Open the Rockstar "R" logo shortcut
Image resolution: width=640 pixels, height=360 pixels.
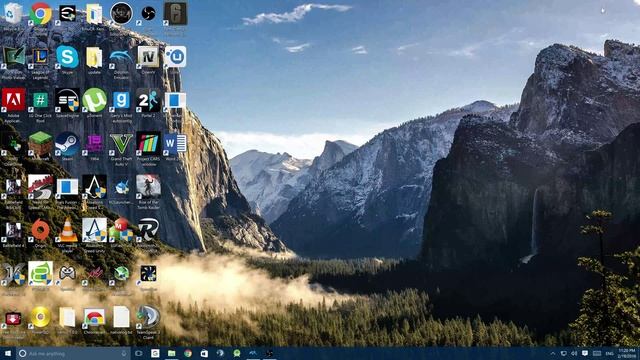pos(148,230)
